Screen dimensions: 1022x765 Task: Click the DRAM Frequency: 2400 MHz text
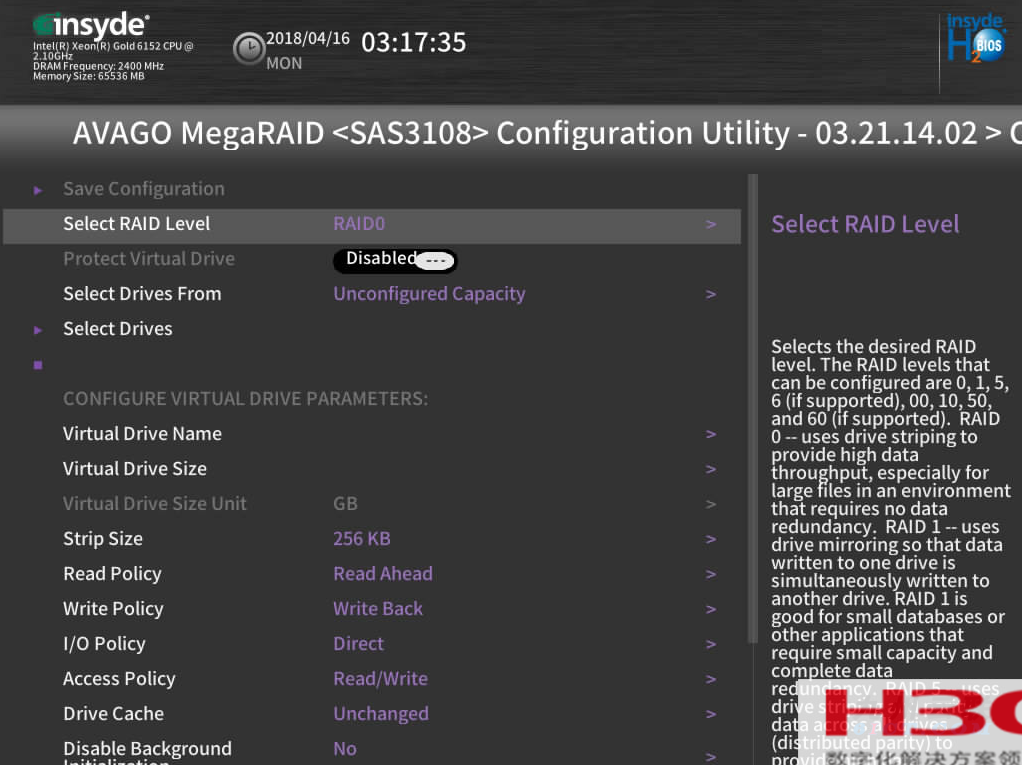coord(98,66)
